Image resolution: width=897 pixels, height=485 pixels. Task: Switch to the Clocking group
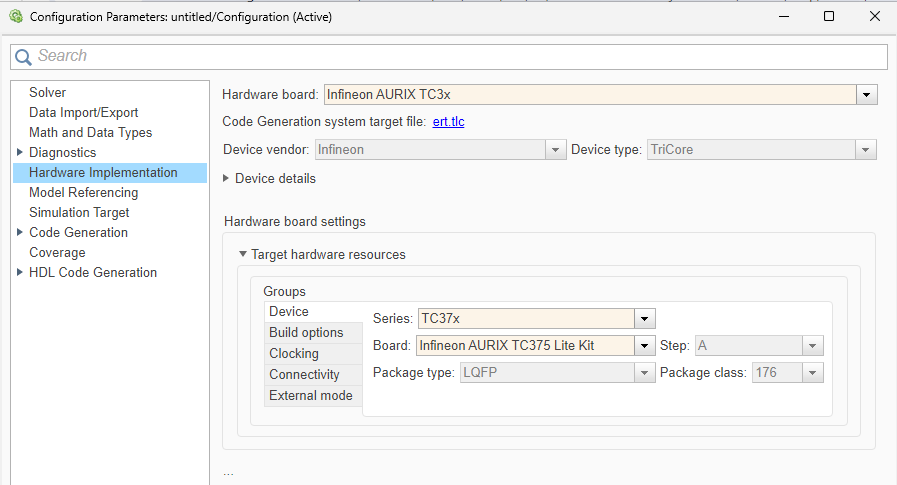(294, 353)
